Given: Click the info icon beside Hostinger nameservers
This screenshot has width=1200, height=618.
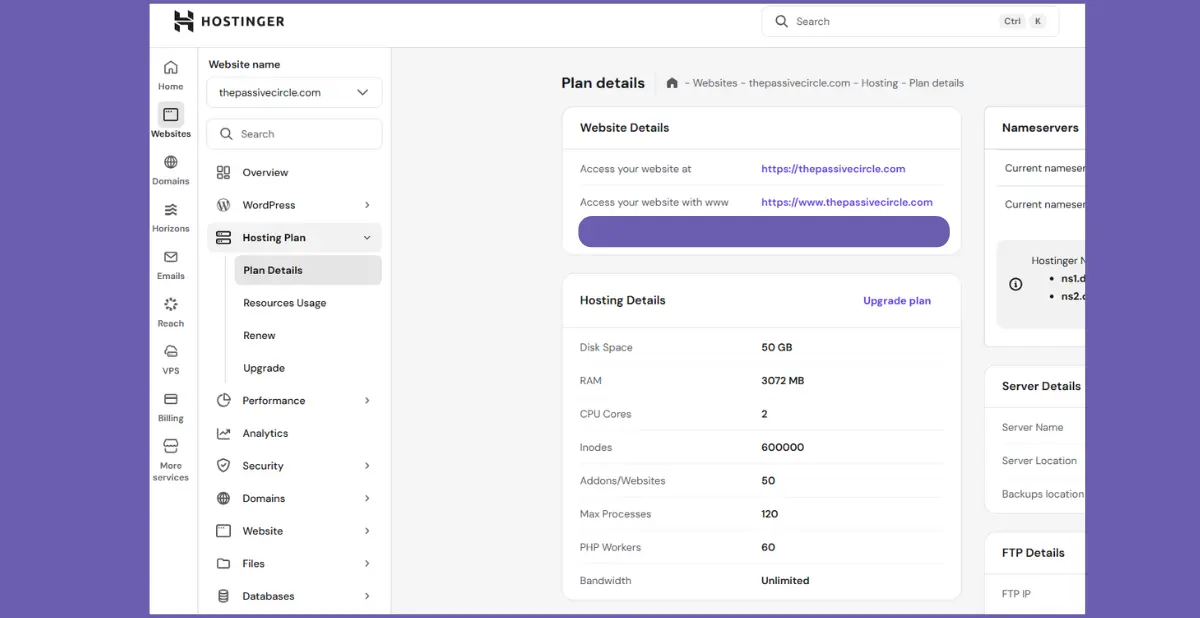Looking at the screenshot, I should tap(1013, 285).
